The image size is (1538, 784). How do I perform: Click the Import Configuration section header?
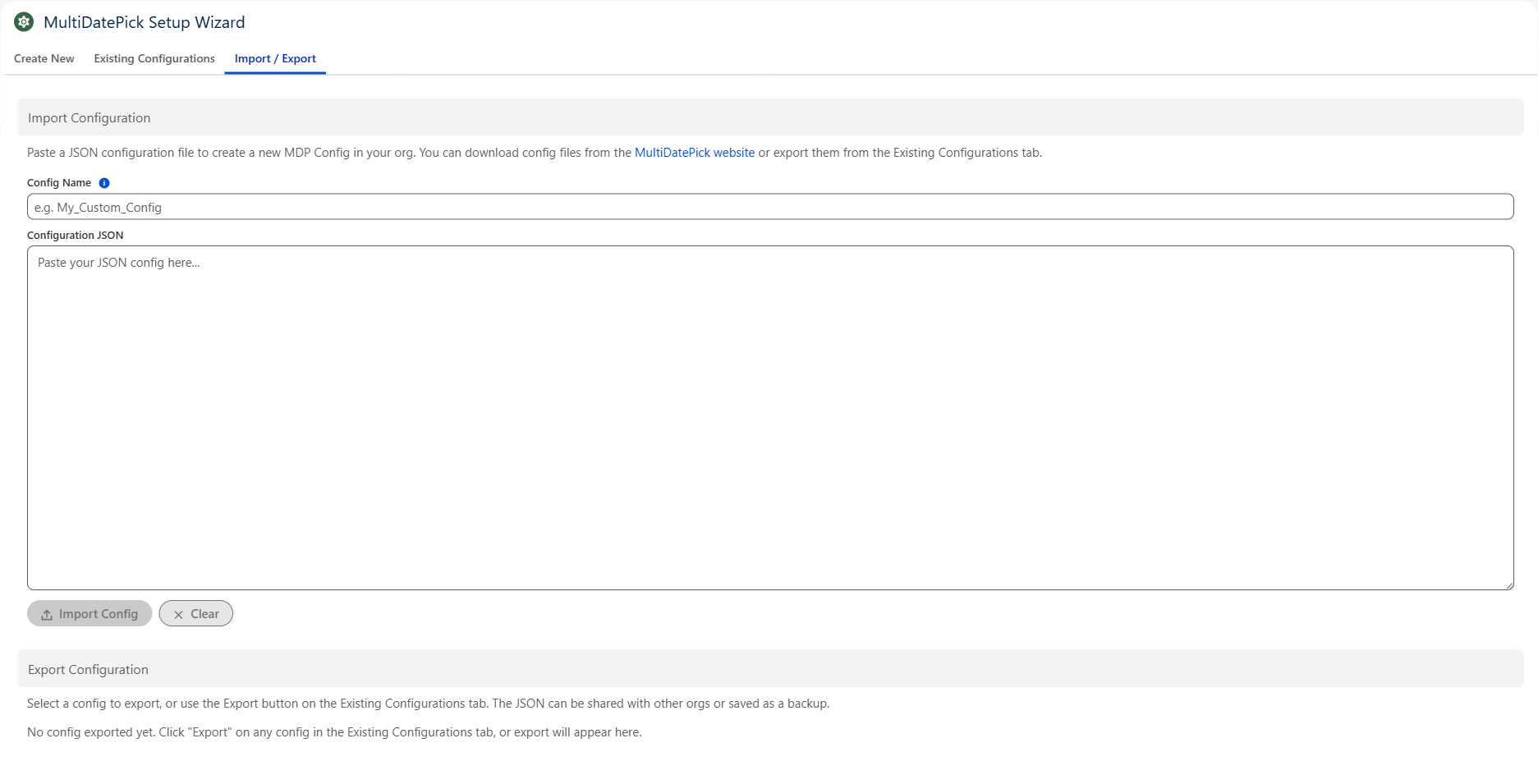pyautogui.click(x=770, y=117)
